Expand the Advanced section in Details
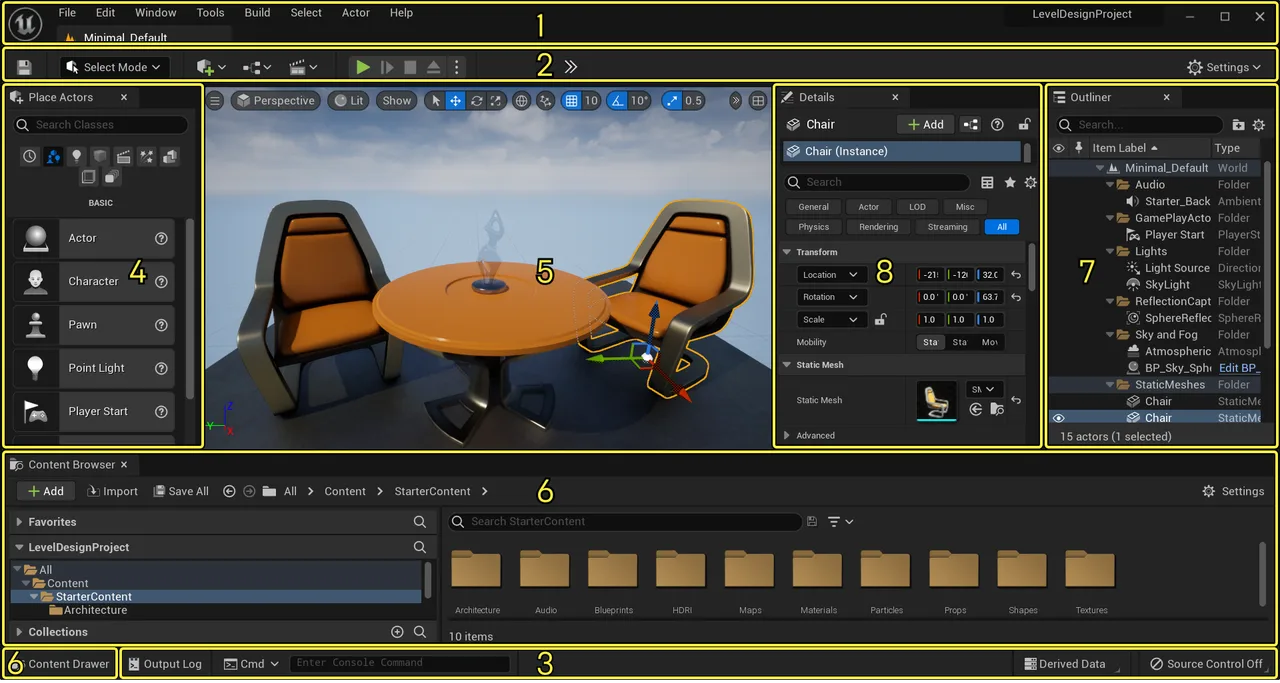Screen dimensions: 1280x683 pos(787,436)
